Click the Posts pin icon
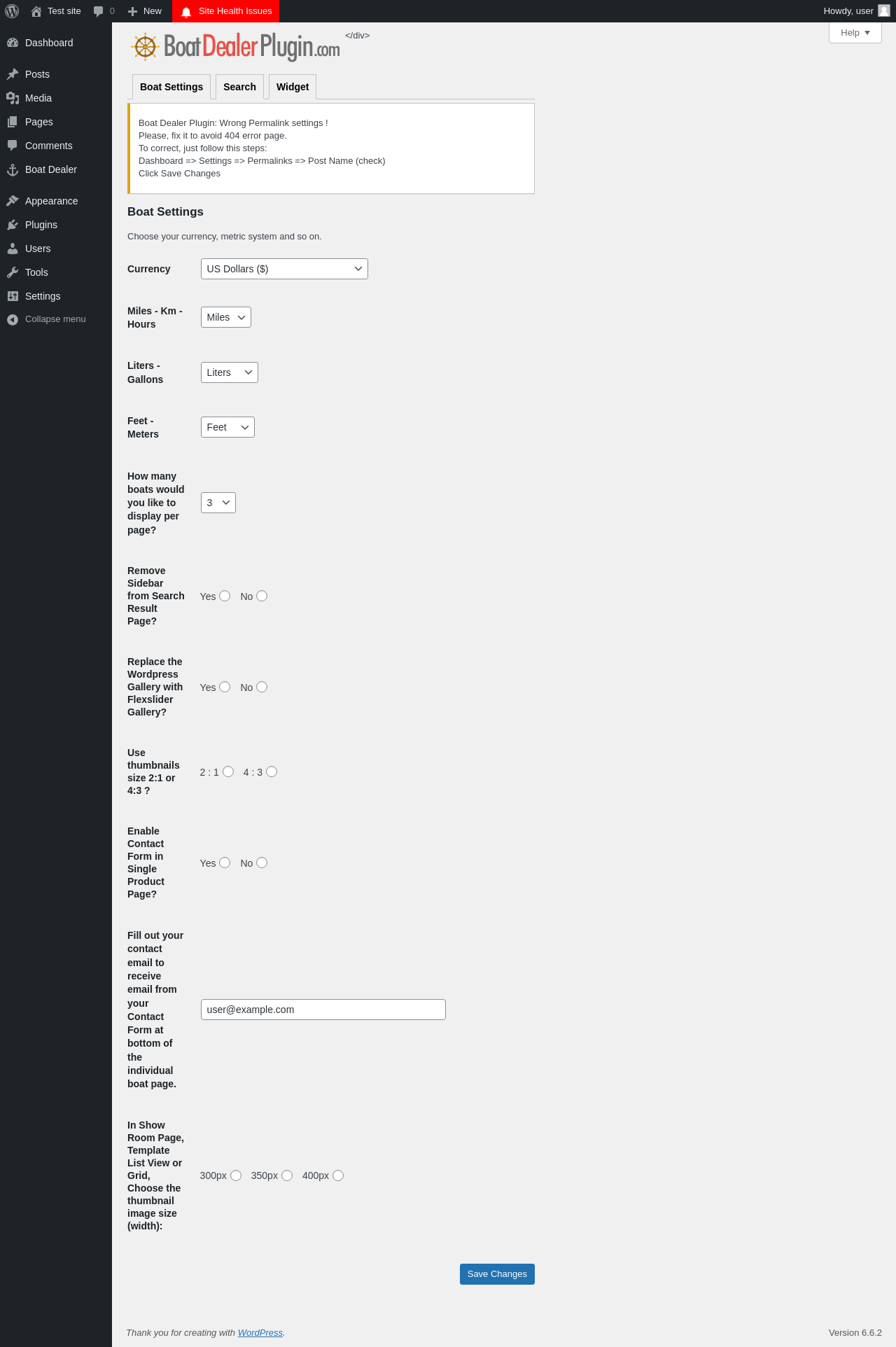Image resolution: width=896 pixels, height=1347 pixels. click(x=13, y=74)
